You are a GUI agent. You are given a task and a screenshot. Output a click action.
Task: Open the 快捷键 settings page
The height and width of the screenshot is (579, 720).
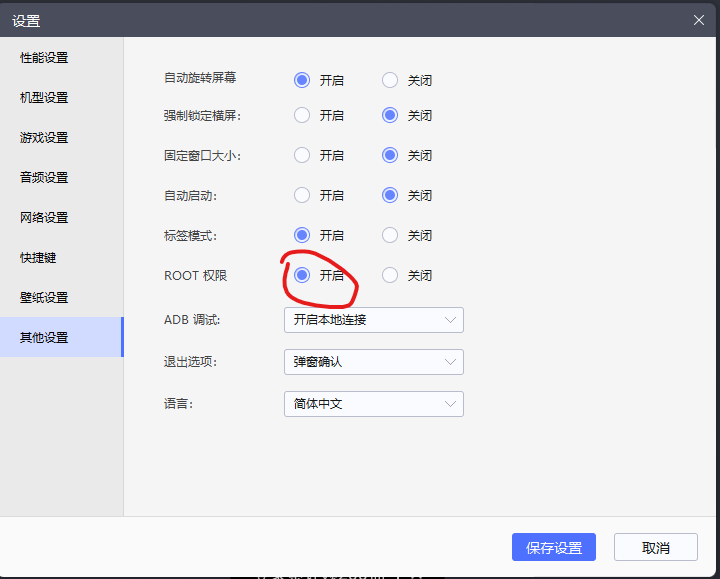click(x=39, y=258)
